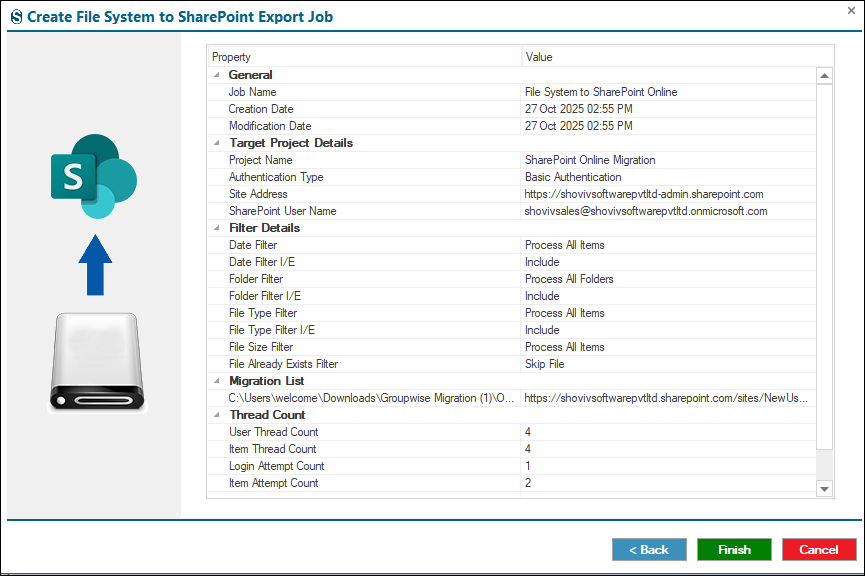Select the Job Name row
Screen dimensions: 865x576
click(x=512, y=92)
